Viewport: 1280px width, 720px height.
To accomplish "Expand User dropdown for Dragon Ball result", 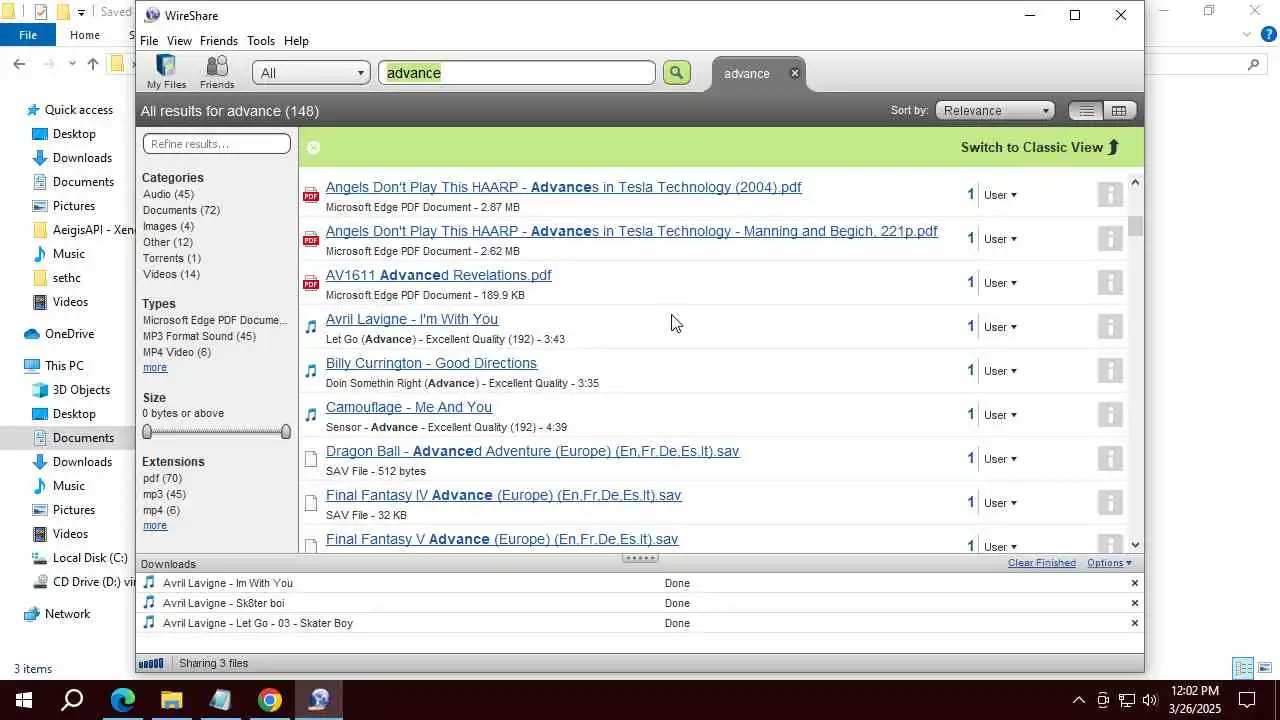I will (x=1000, y=459).
